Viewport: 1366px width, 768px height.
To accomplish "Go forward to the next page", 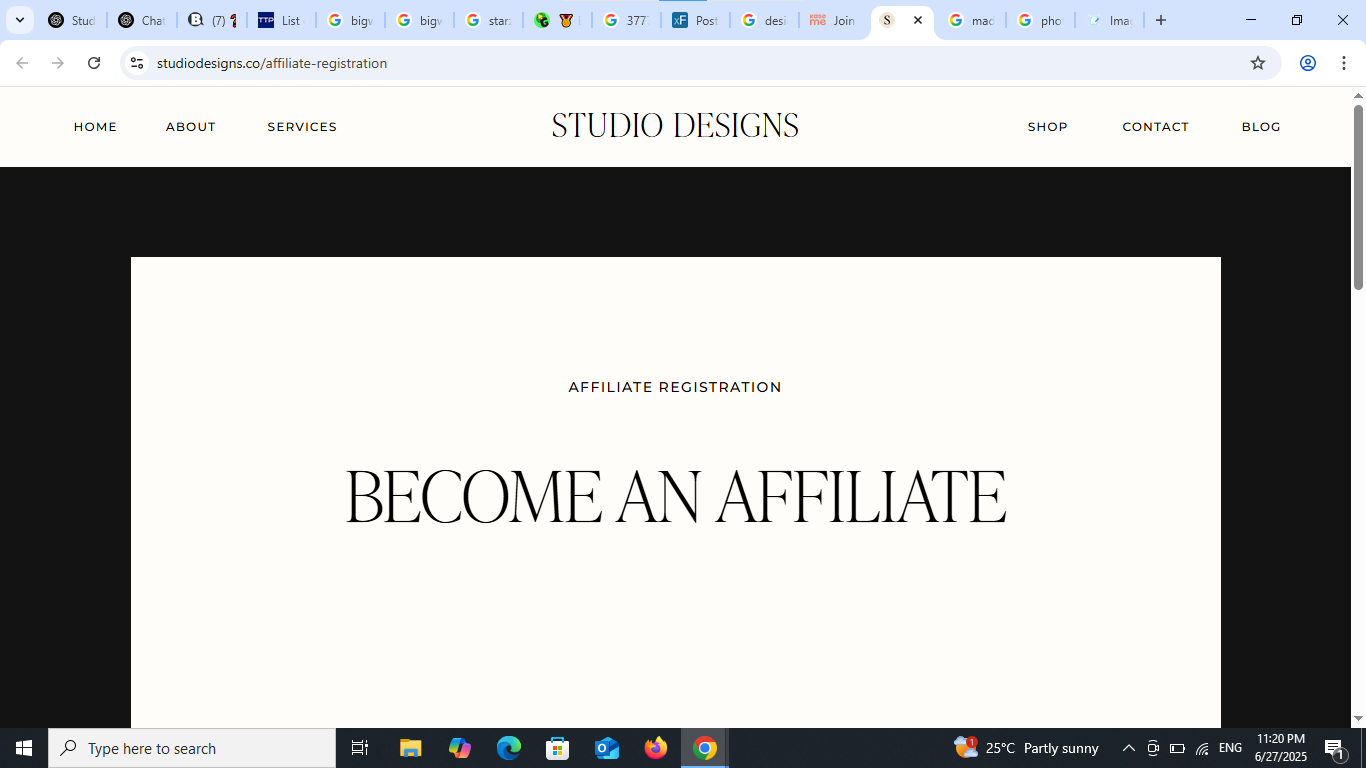I will click(58, 63).
